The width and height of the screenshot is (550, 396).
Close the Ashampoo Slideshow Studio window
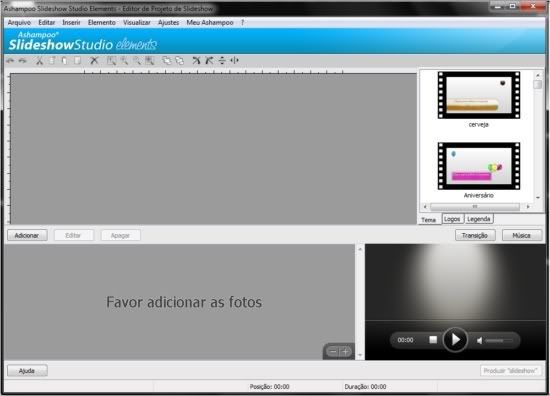533,6
